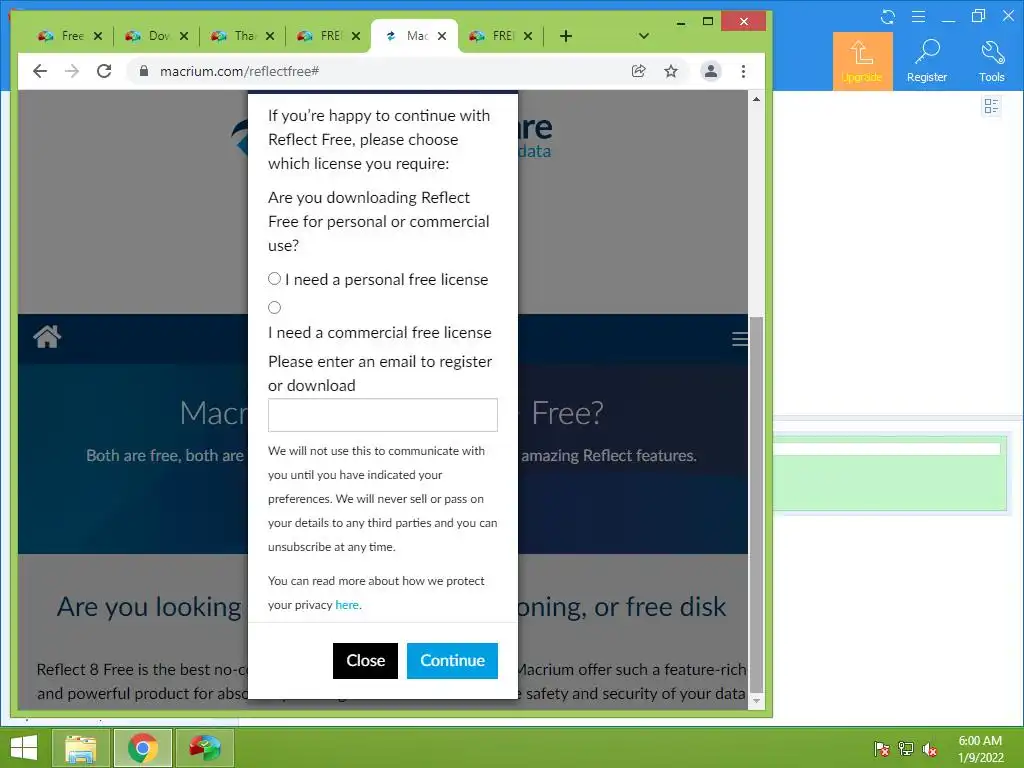The width and height of the screenshot is (1024, 768).
Task: Click the address bar URL text
Action: click(x=239, y=71)
